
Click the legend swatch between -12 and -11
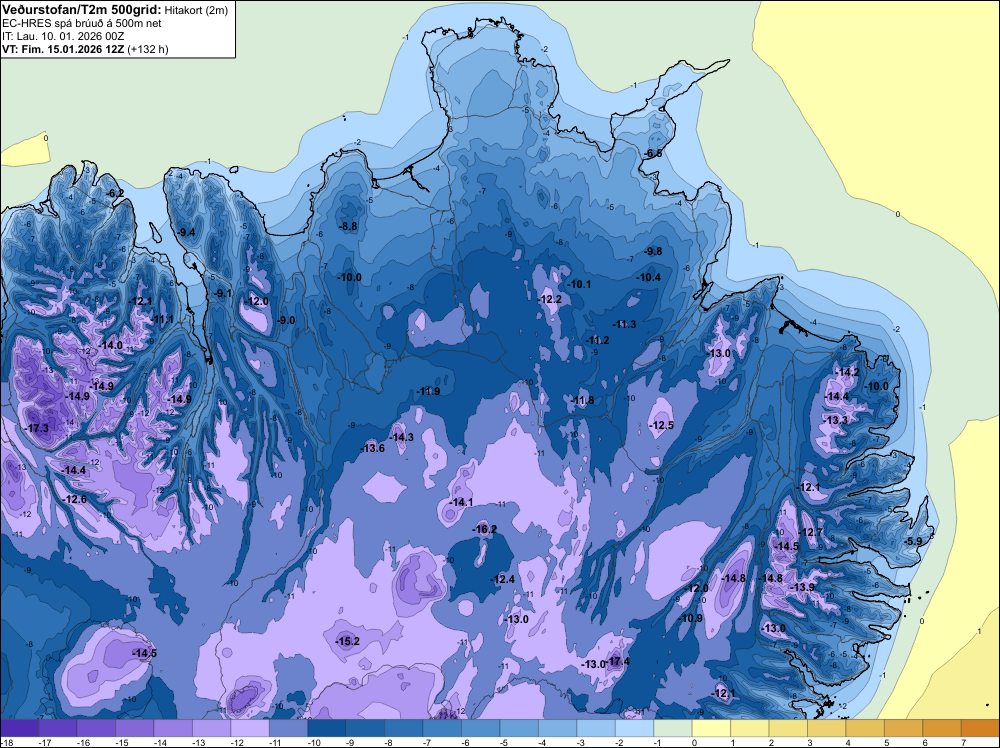pos(250,728)
